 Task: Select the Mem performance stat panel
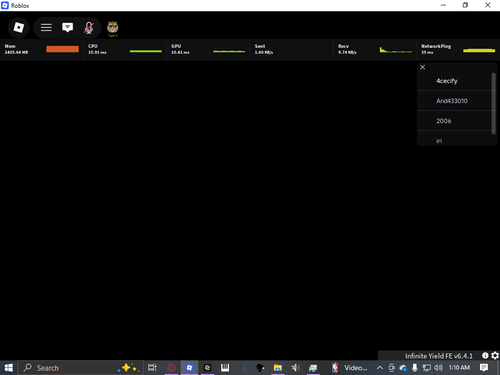(x=42, y=49)
